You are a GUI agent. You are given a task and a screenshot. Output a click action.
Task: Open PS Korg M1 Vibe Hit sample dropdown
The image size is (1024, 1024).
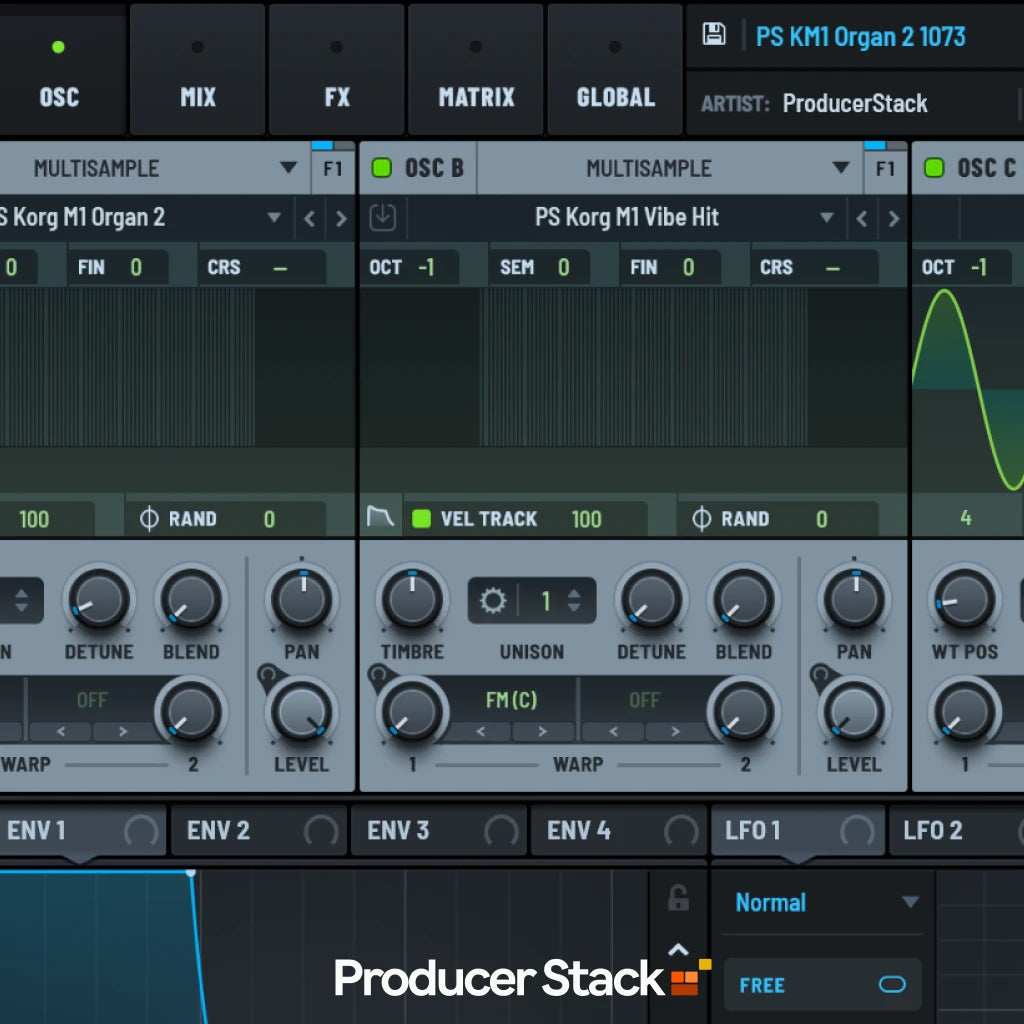point(827,217)
